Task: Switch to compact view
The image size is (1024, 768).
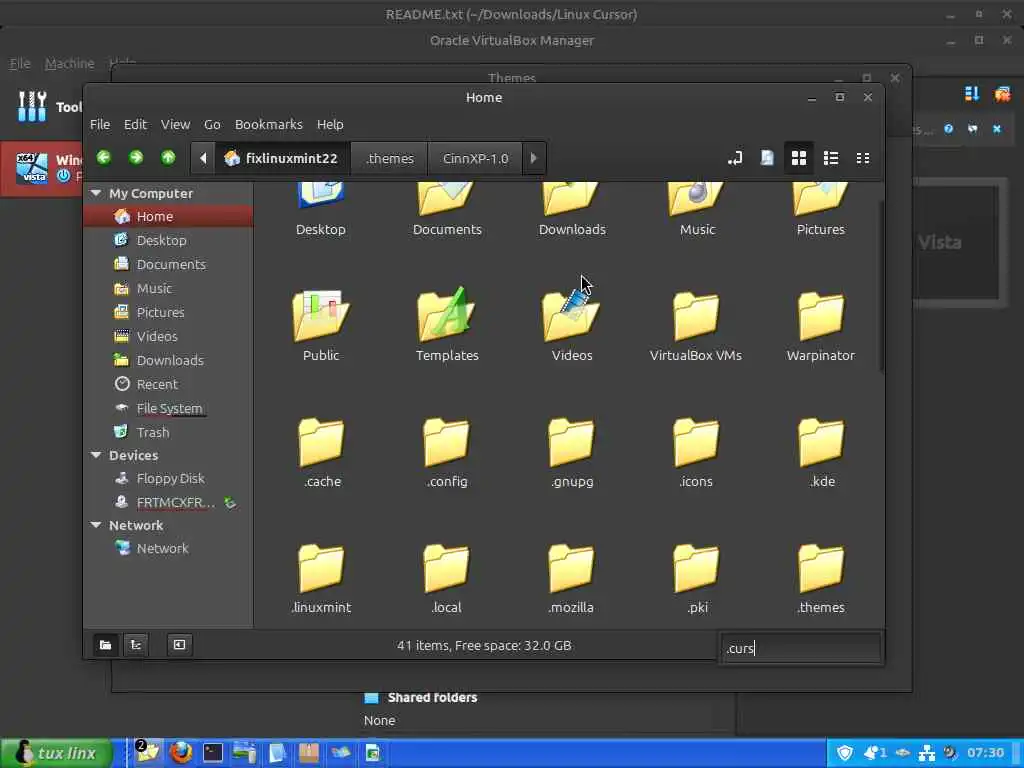Action: pyautogui.click(x=863, y=158)
